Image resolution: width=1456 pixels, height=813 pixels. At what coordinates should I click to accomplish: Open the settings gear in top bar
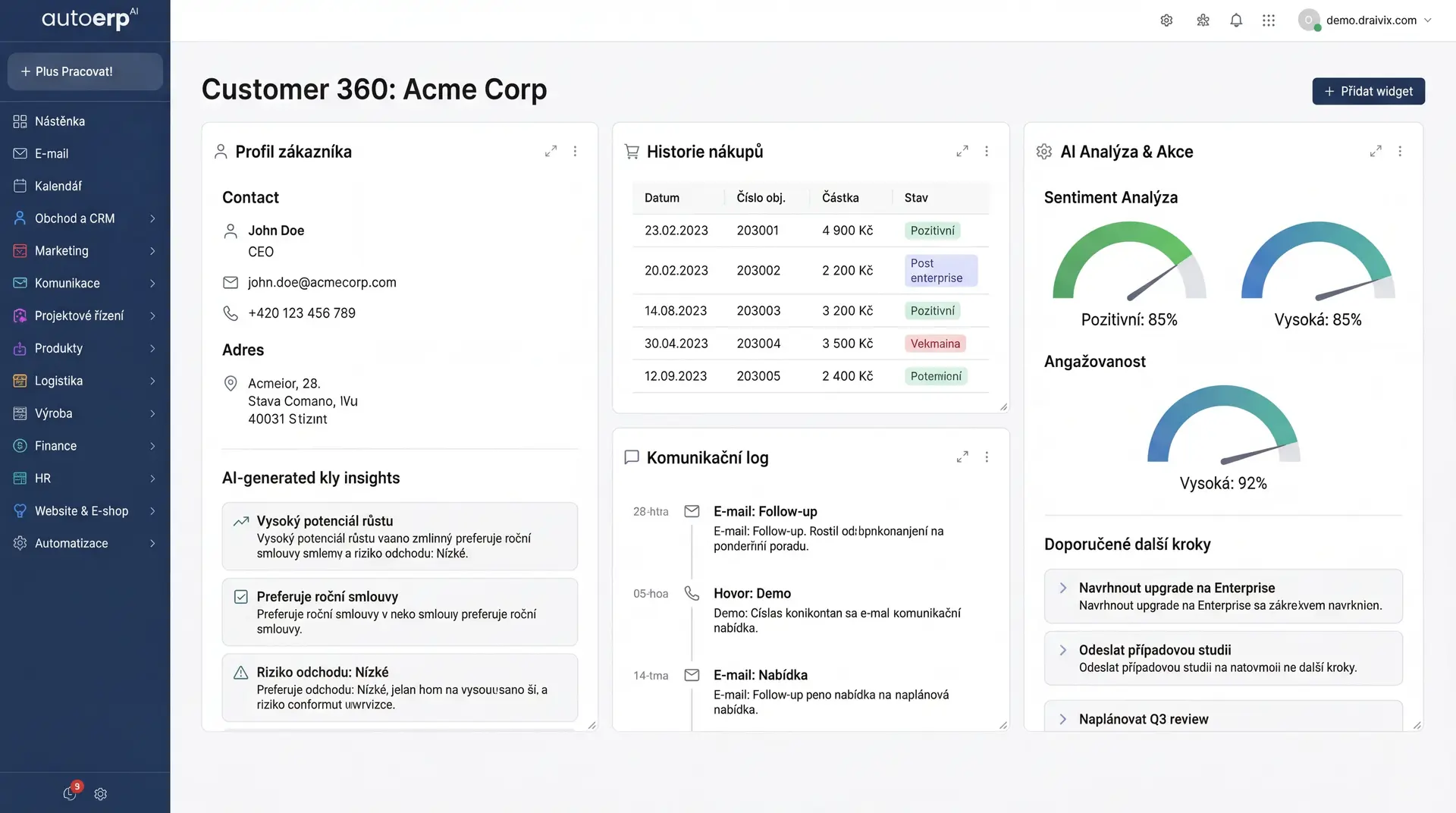(x=1166, y=20)
